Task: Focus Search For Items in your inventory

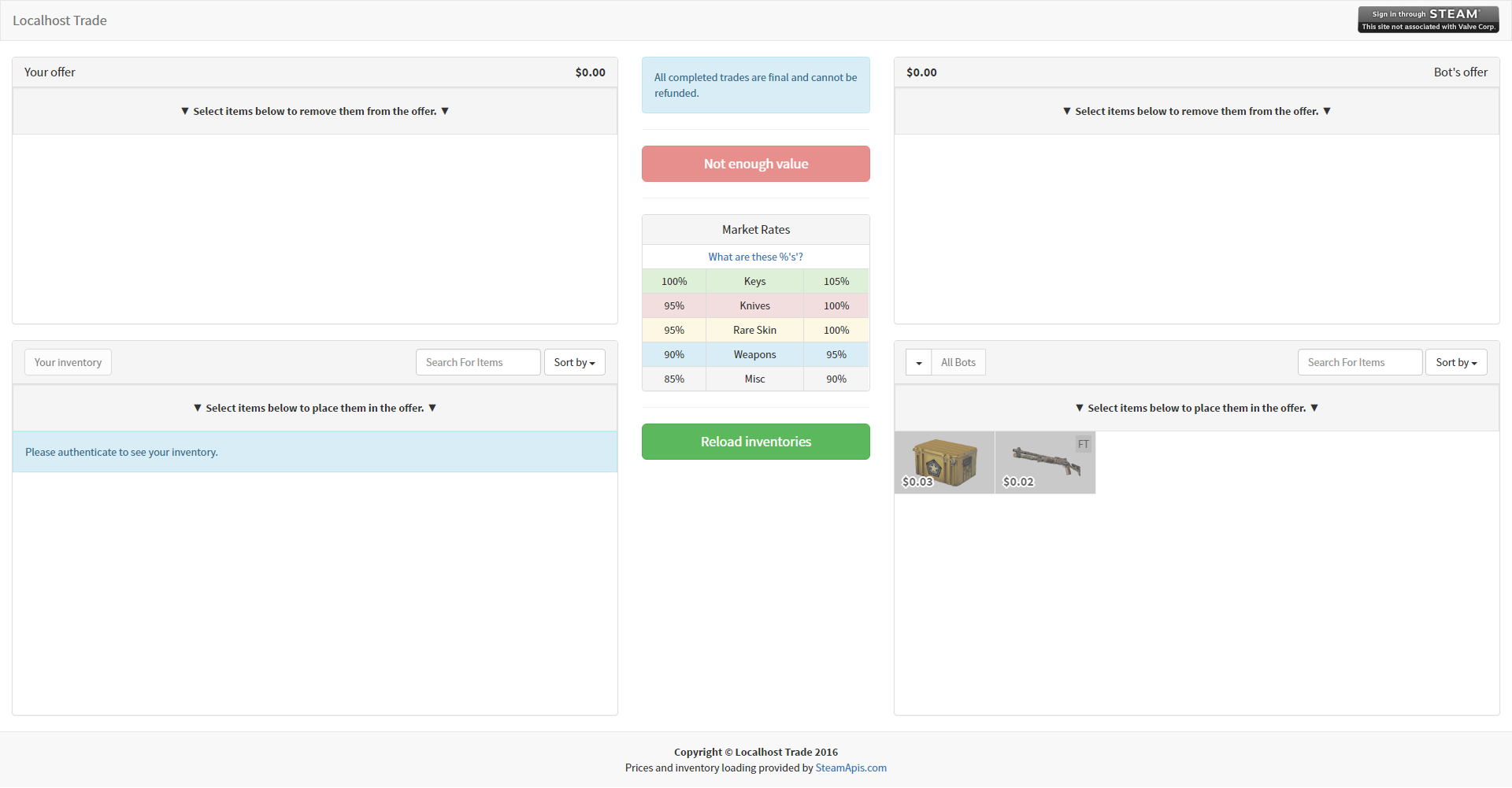Action: pos(478,363)
